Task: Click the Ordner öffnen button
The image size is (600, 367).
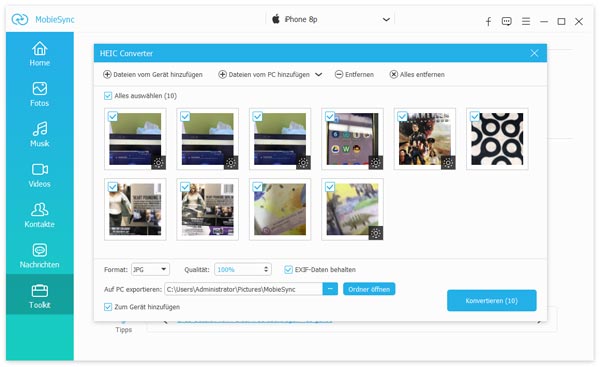Action: (x=369, y=289)
